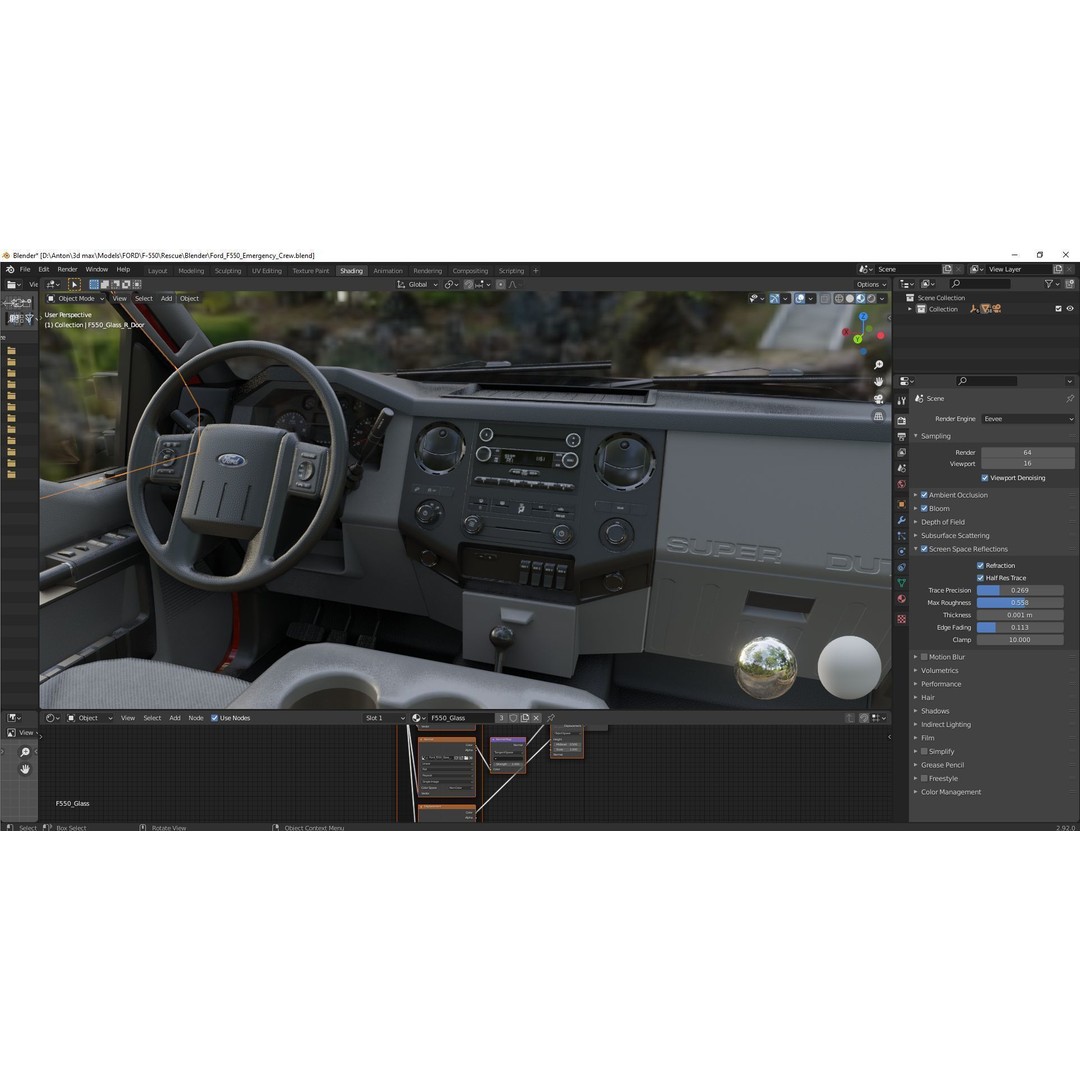This screenshot has width=1080, height=1080.
Task: Toggle the Refraction checkbox
Action: point(980,565)
